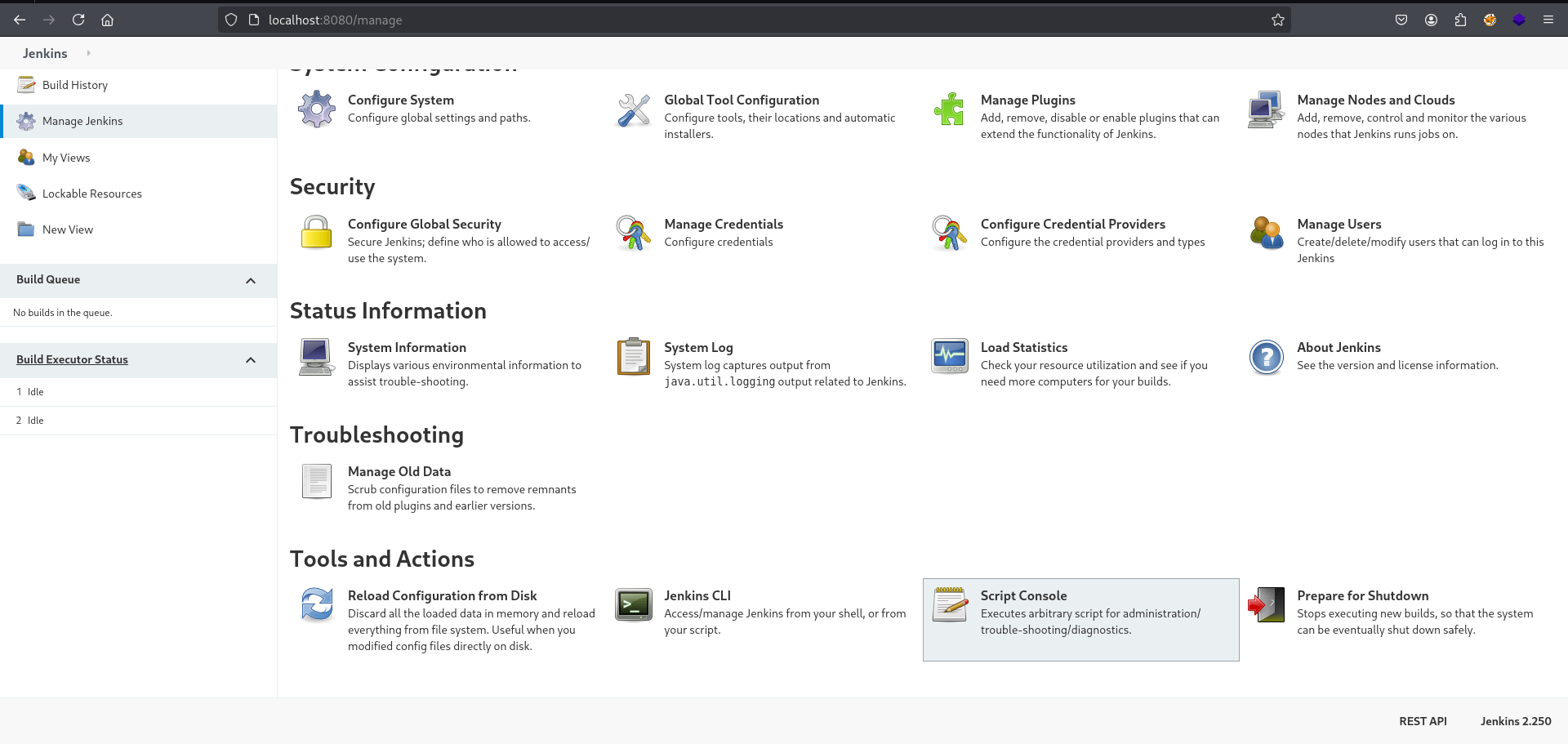Open the System Log clipboard icon
This screenshot has height=744, width=1568.
pyautogui.click(x=634, y=357)
